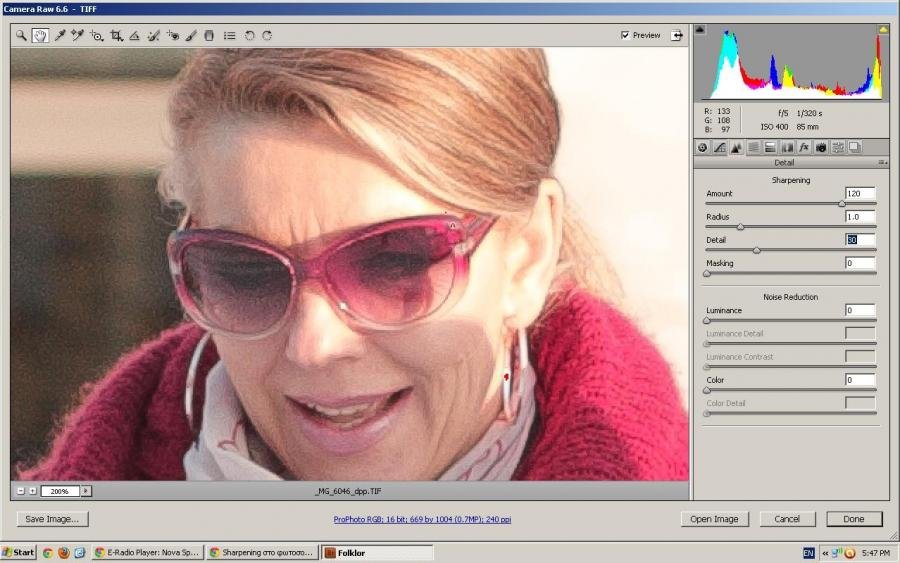Switch to the Tone Curve tab

click(x=719, y=147)
